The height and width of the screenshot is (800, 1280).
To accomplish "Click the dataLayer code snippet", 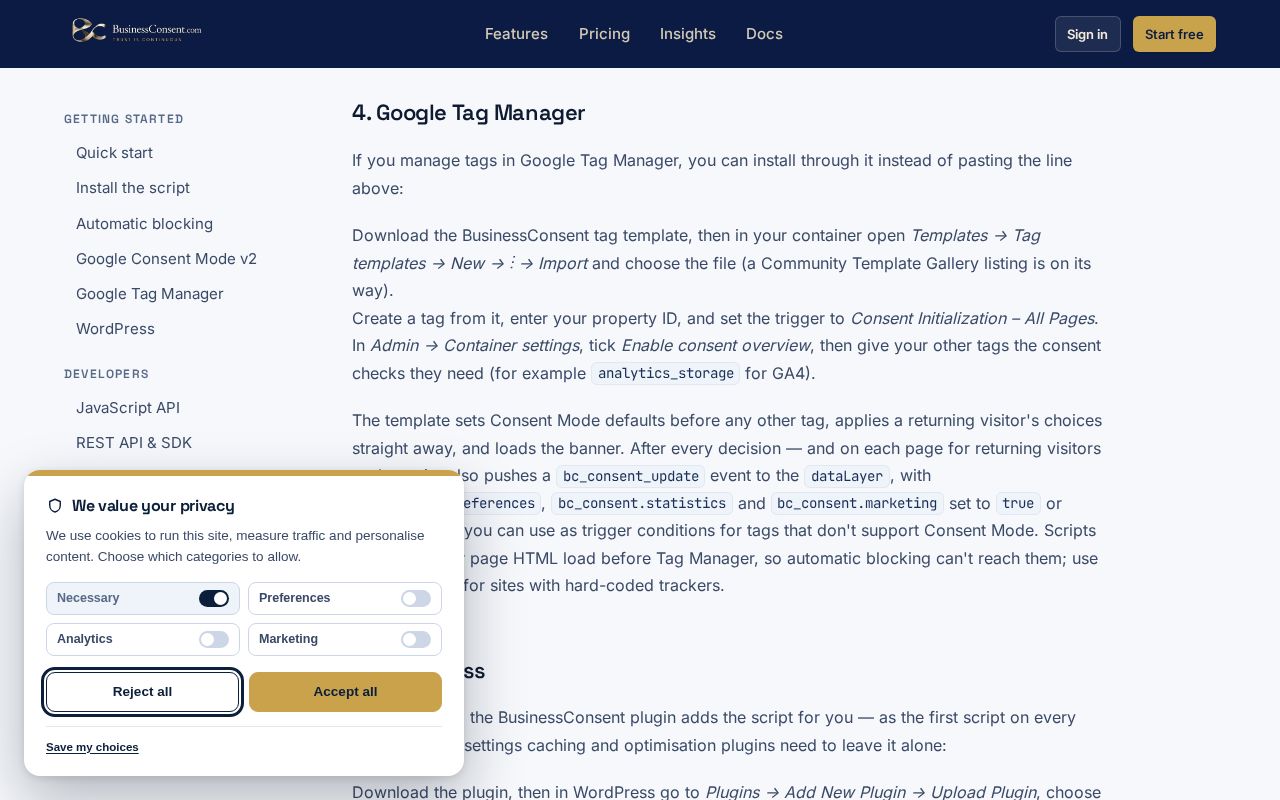I will tap(847, 476).
